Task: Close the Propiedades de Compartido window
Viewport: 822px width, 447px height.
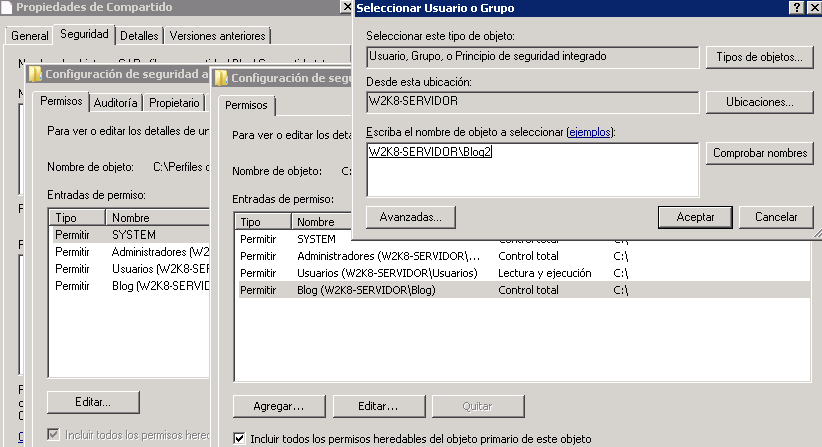Action: click(x=347, y=7)
